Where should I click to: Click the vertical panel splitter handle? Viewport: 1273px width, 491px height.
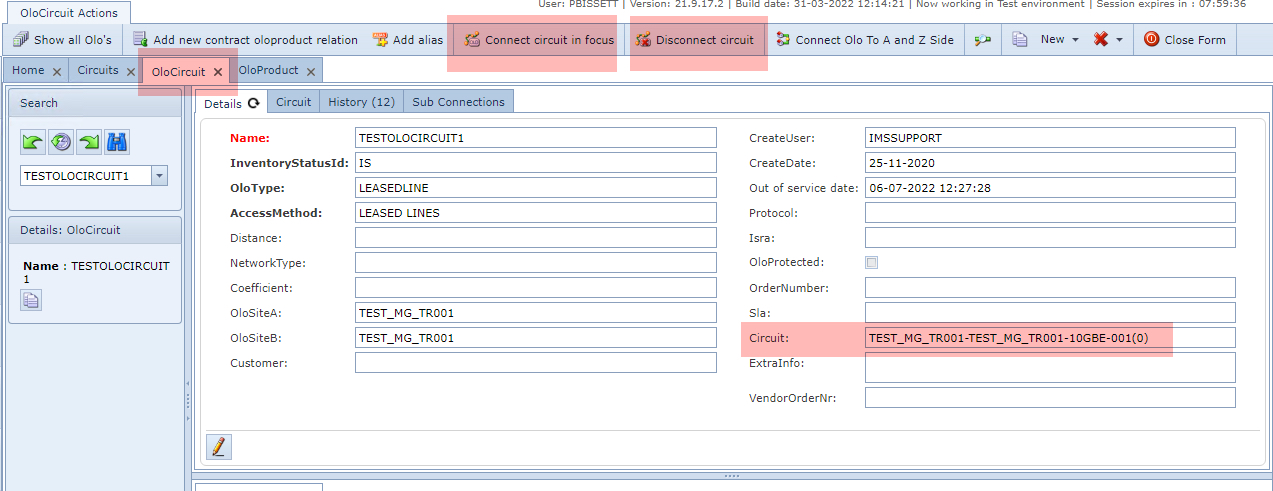pos(187,400)
